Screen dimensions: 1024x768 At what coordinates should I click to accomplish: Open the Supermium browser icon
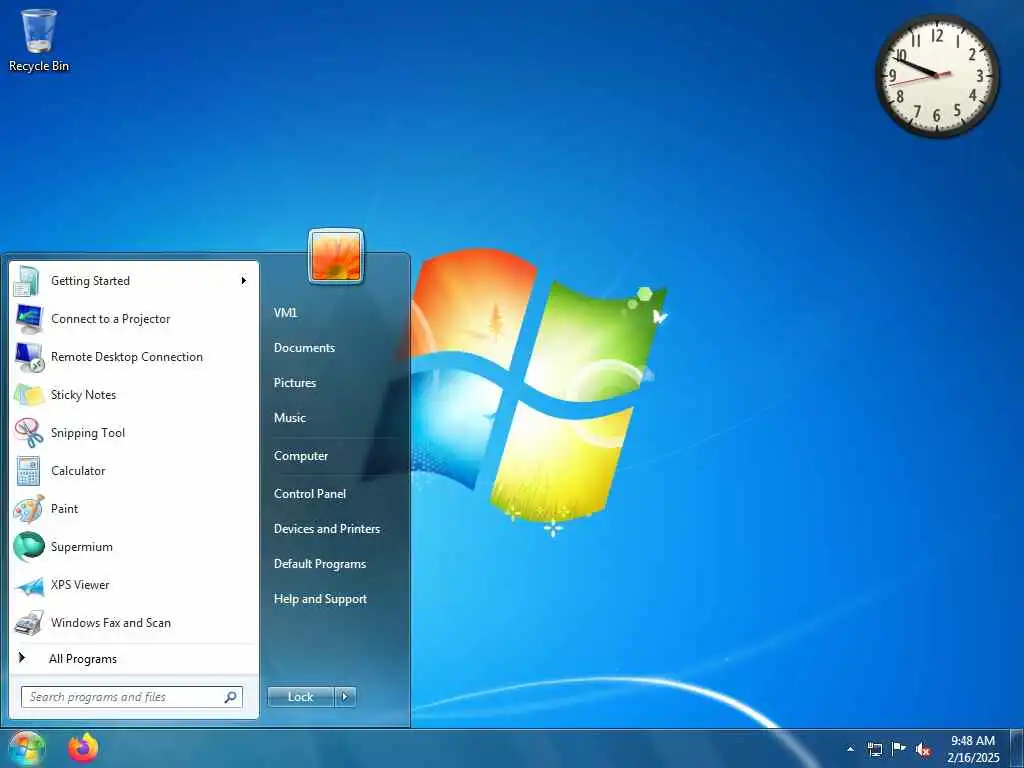[28, 547]
